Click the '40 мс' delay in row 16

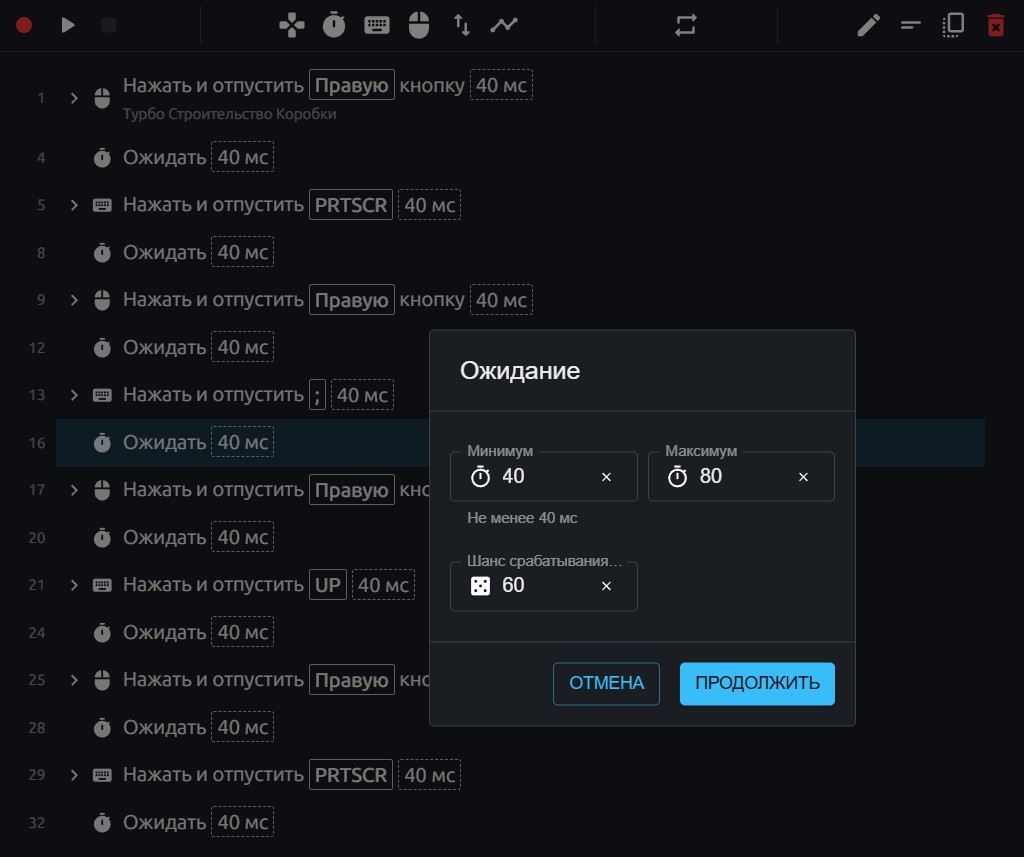pyautogui.click(x=242, y=442)
